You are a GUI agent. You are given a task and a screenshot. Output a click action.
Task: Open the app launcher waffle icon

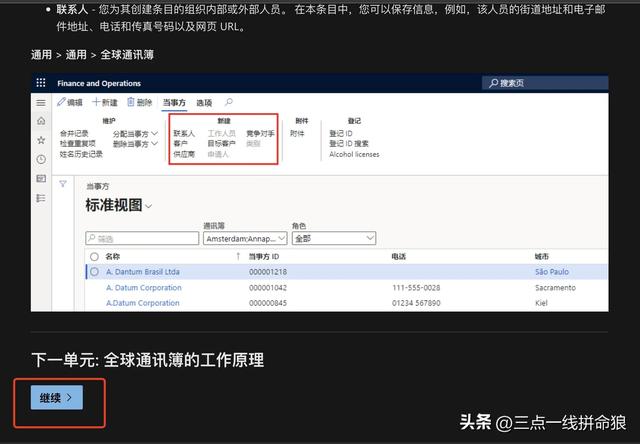(x=41, y=83)
